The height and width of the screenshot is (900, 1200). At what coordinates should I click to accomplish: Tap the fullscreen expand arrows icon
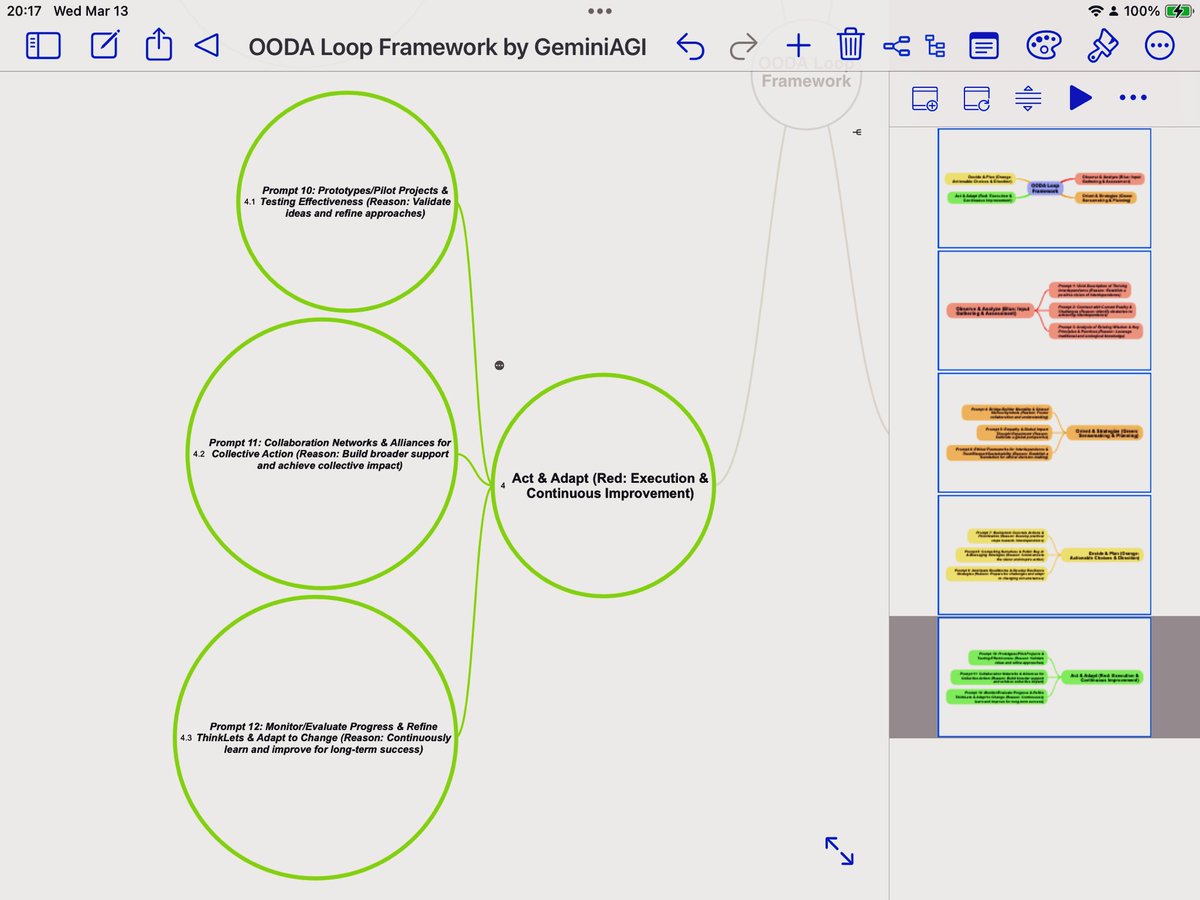tap(839, 851)
